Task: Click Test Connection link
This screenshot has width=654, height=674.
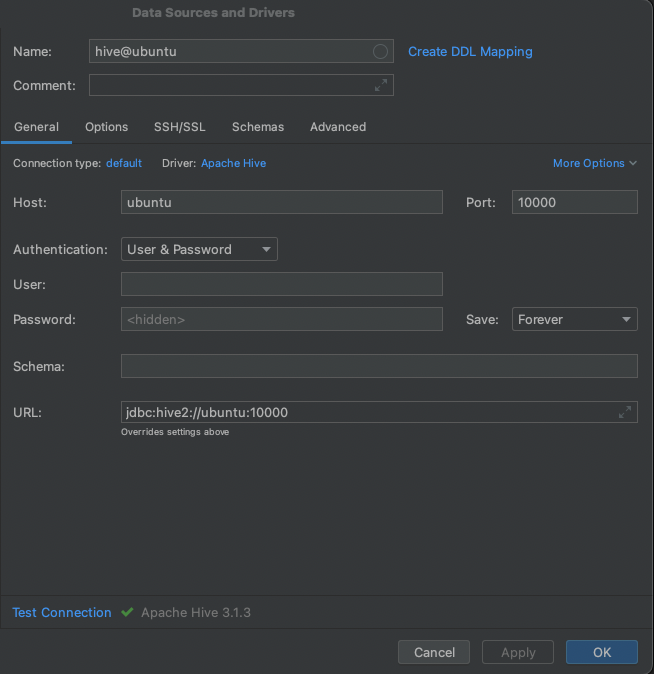Action: (x=62, y=613)
